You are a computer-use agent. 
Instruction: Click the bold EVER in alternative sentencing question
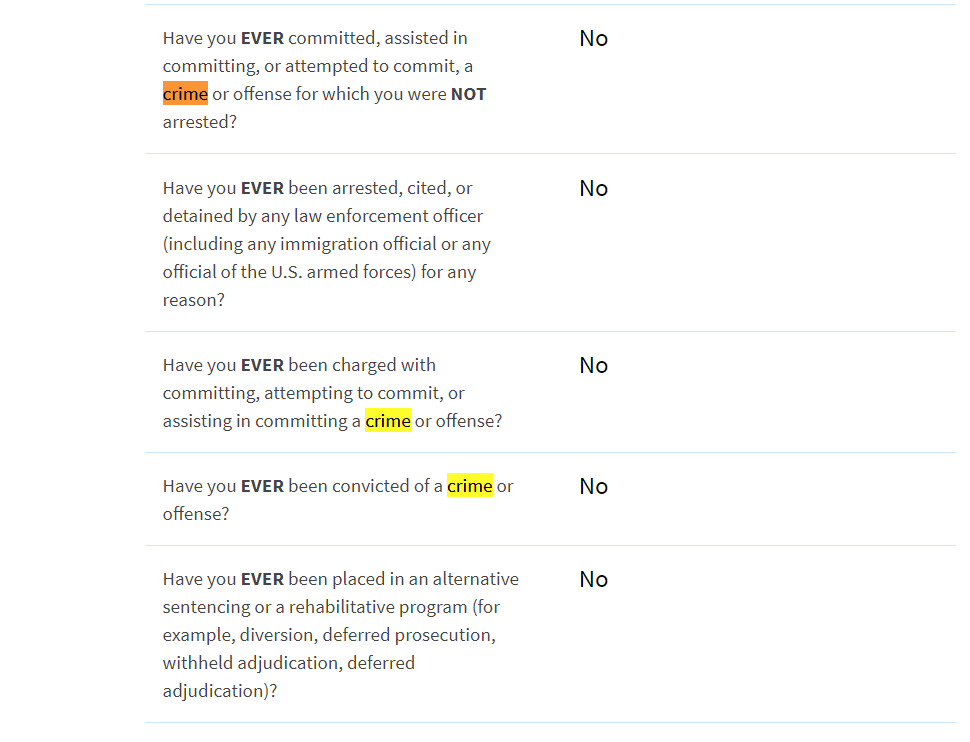pyautogui.click(x=262, y=579)
